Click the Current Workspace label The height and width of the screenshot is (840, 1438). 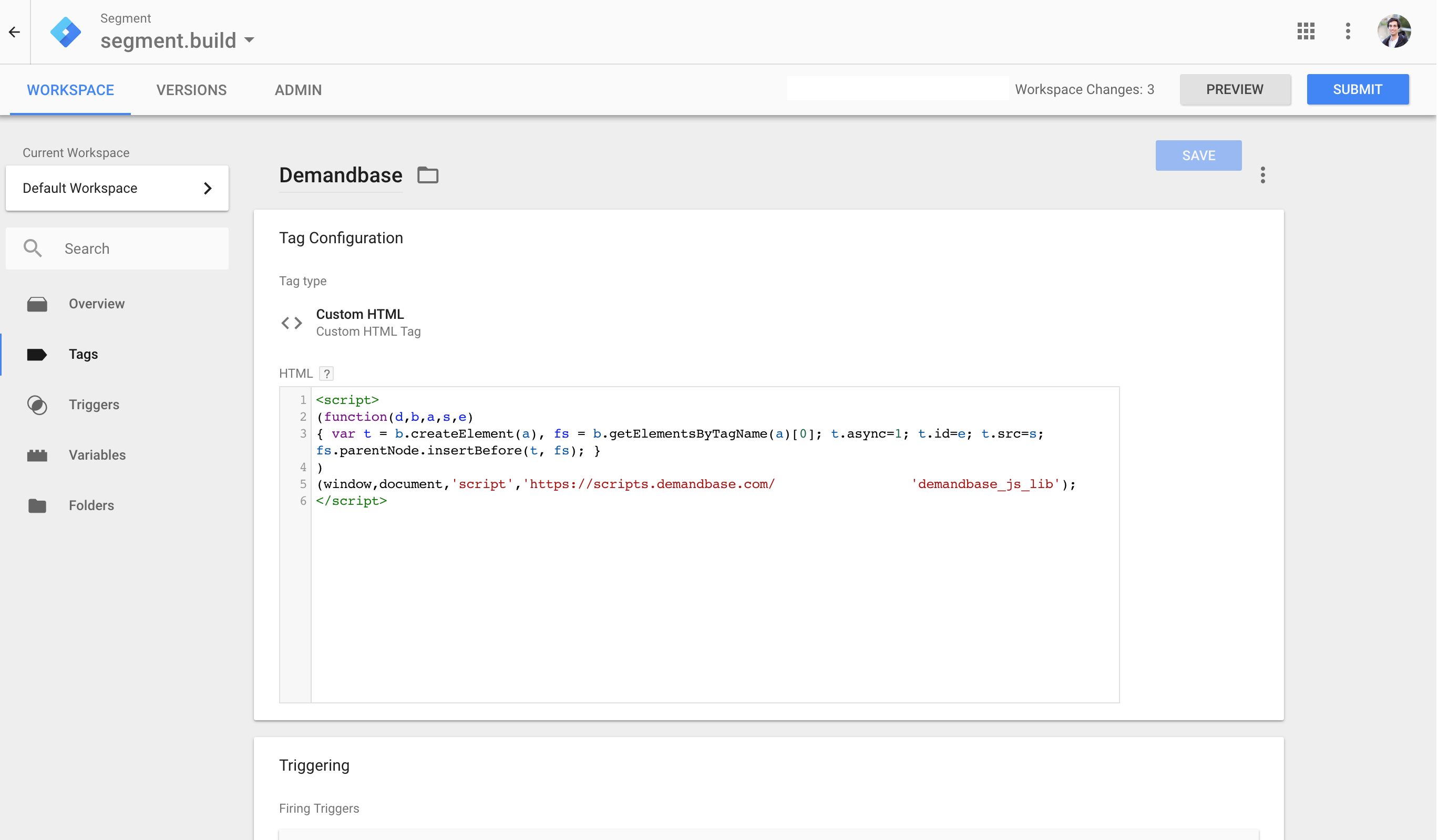tap(76, 153)
